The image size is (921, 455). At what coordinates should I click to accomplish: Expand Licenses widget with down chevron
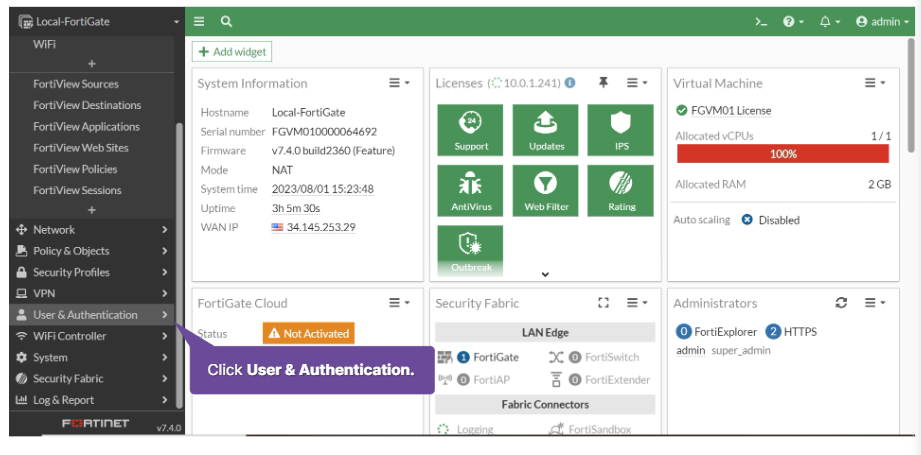pos(545,274)
